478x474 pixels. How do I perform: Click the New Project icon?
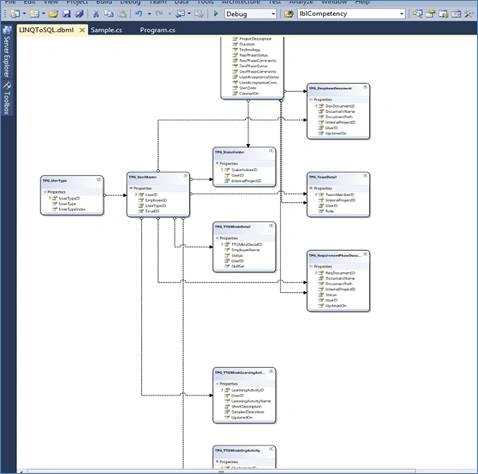coord(15,14)
